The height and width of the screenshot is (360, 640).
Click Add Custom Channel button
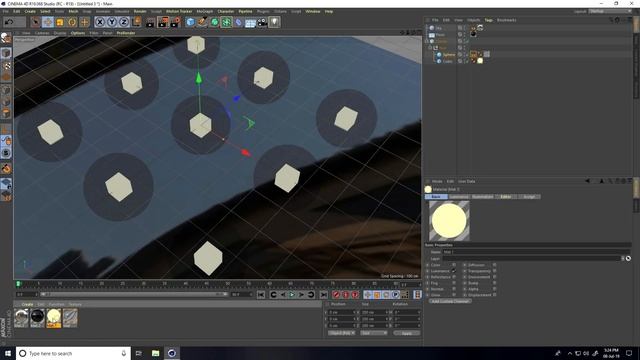coord(450,301)
